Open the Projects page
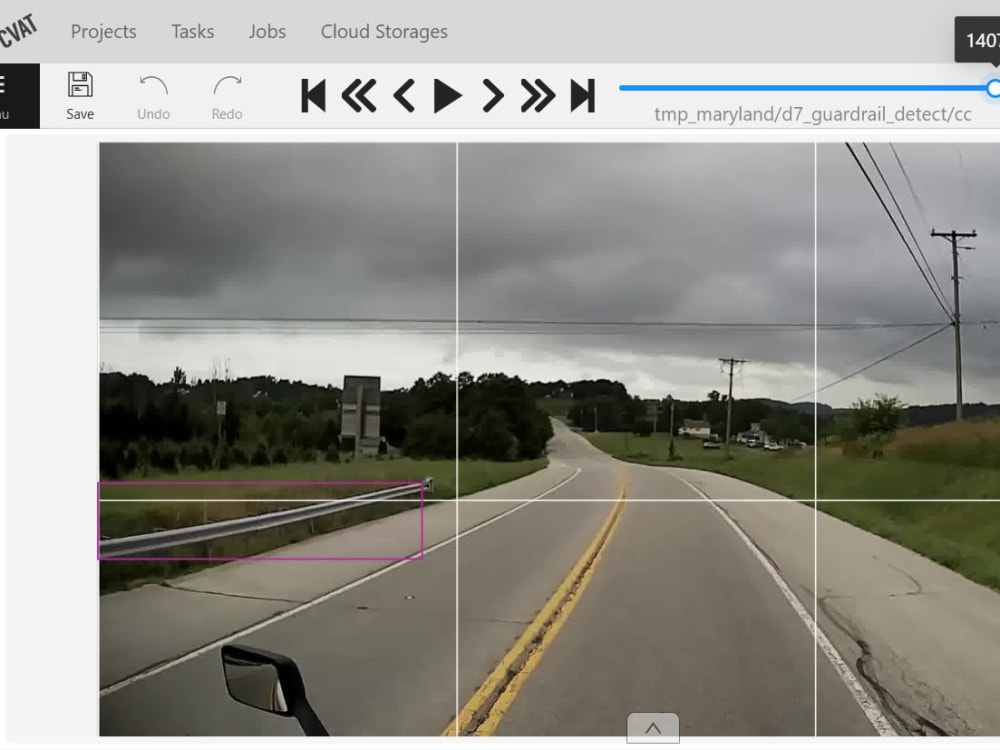 click(103, 31)
